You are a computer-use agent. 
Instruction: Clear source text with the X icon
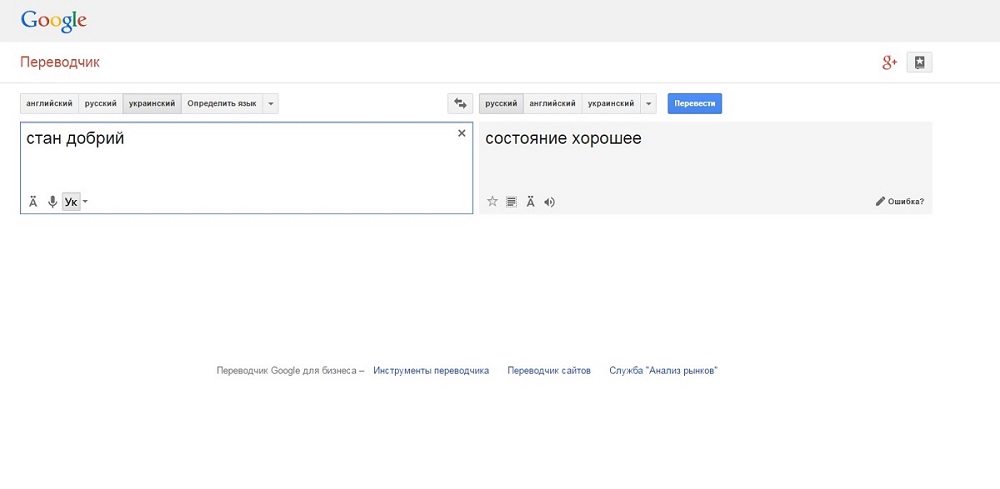click(461, 133)
